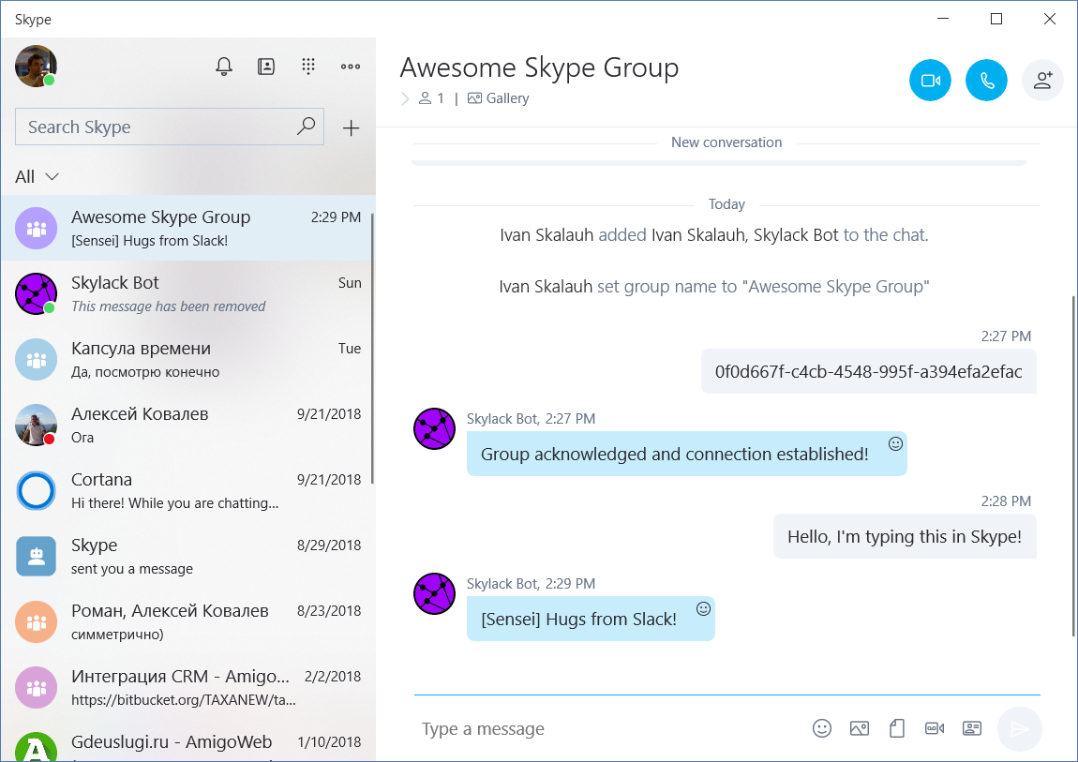1078x762 pixels.
Task: Open the Капсула времени chat
Action: click(x=188, y=359)
